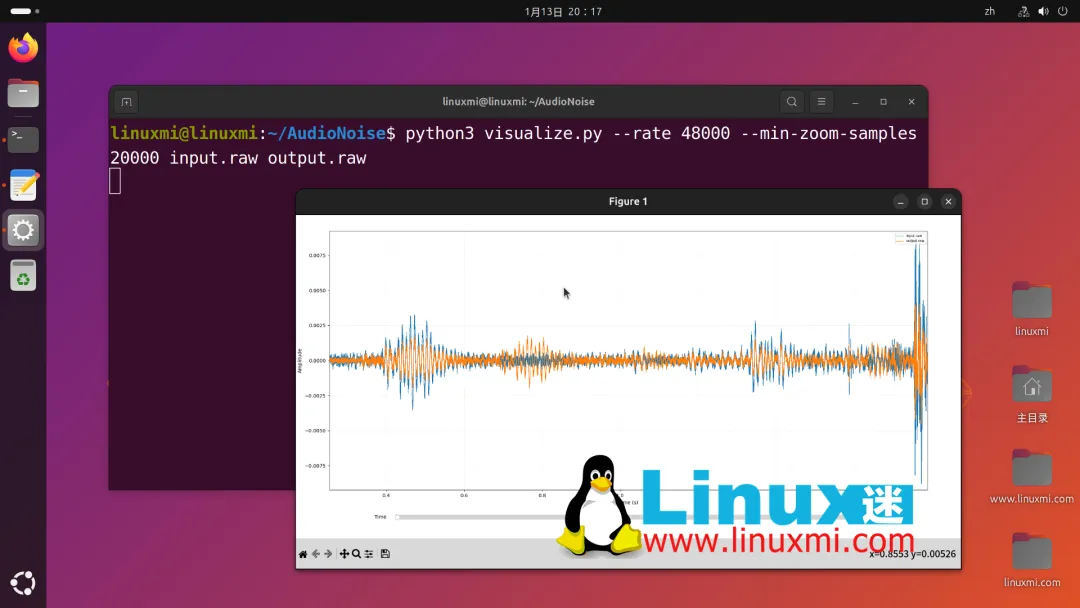This screenshot has height=608, width=1080.
Task: Open new tab in terminal window
Action: pyautogui.click(x=126, y=102)
